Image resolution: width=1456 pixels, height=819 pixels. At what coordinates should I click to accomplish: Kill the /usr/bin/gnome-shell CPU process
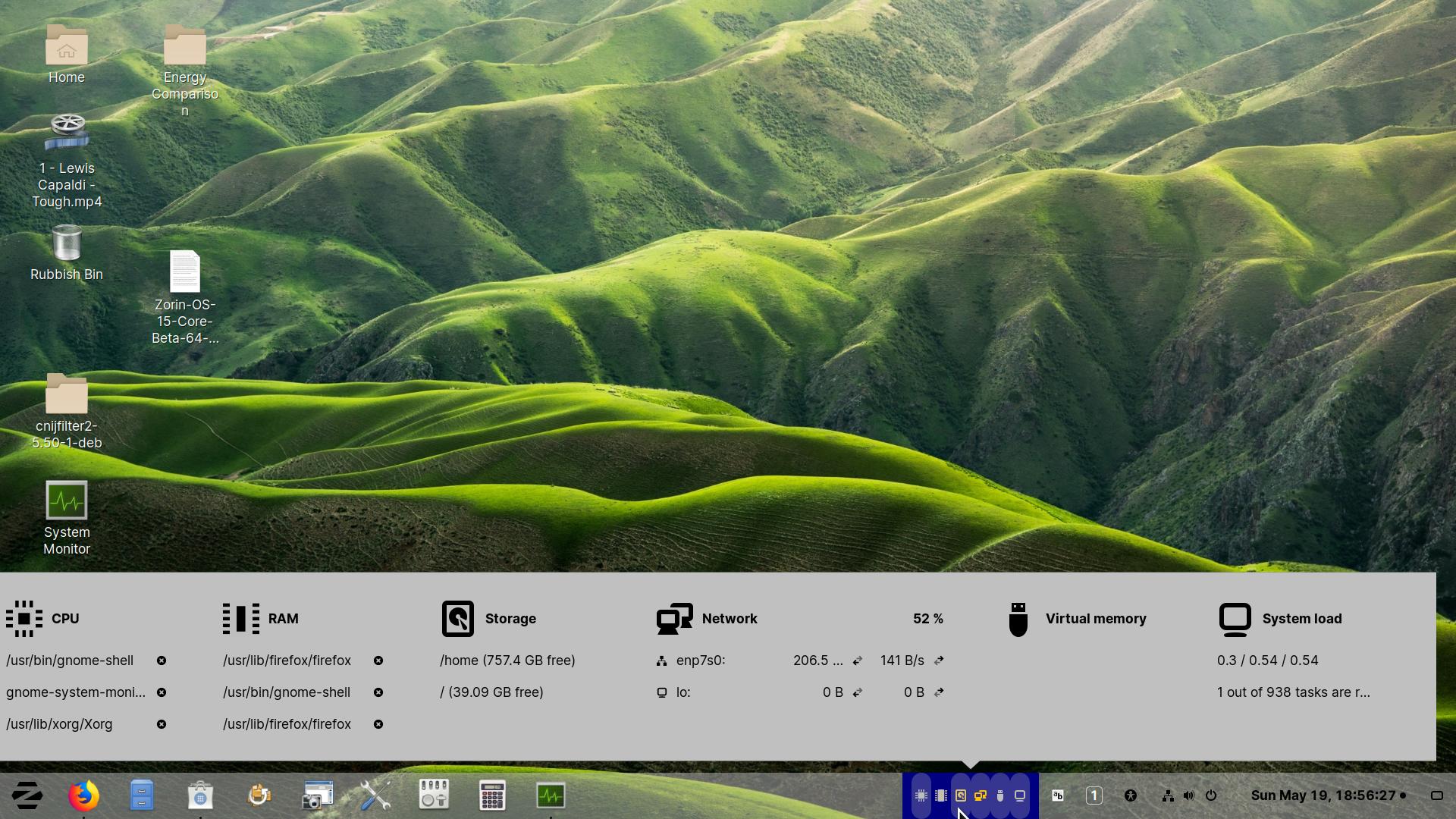point(162,661)
